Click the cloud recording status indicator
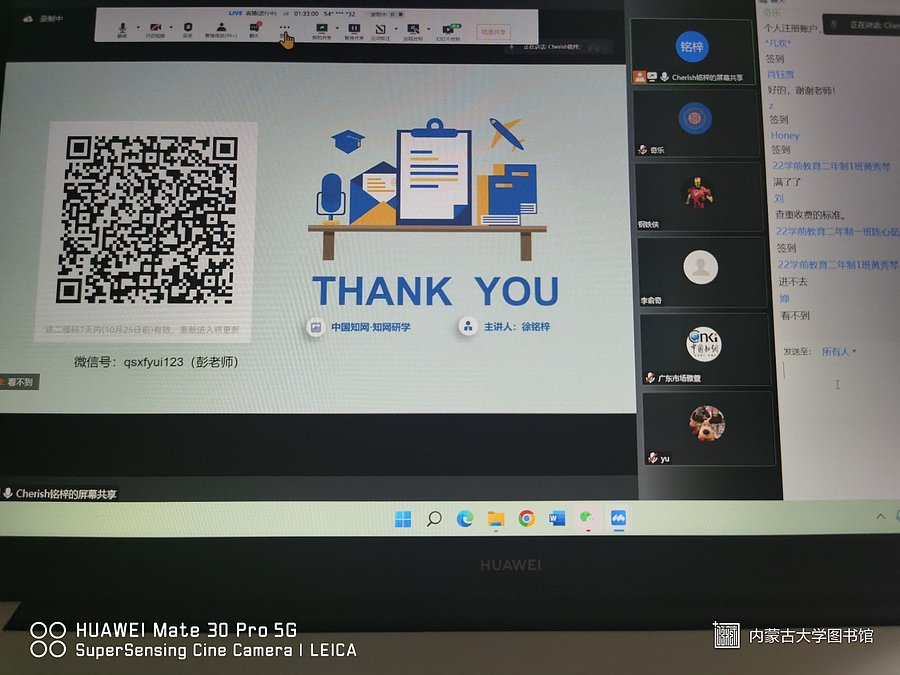Screen dimensions: 900x675 point(44,19)
